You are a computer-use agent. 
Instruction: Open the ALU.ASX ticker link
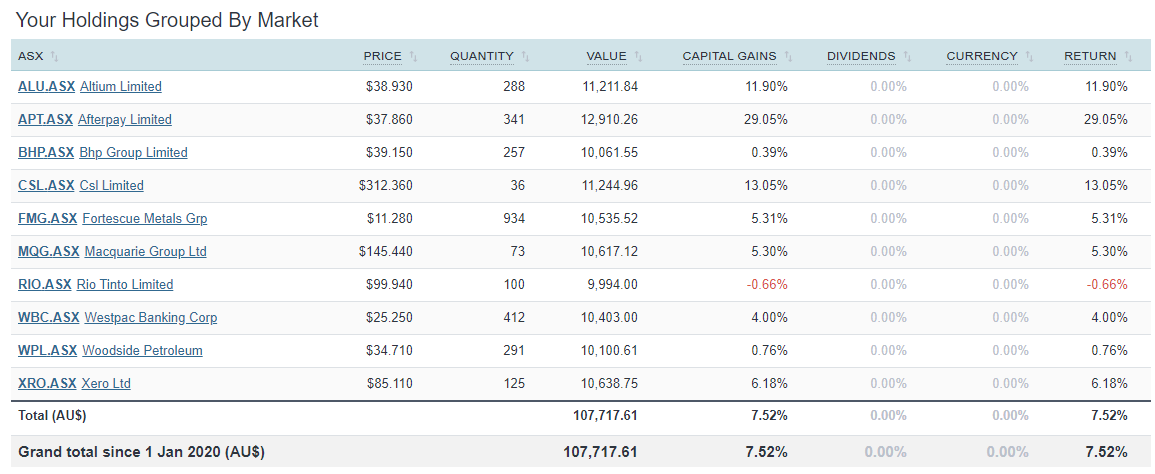(x=46, y=86)
